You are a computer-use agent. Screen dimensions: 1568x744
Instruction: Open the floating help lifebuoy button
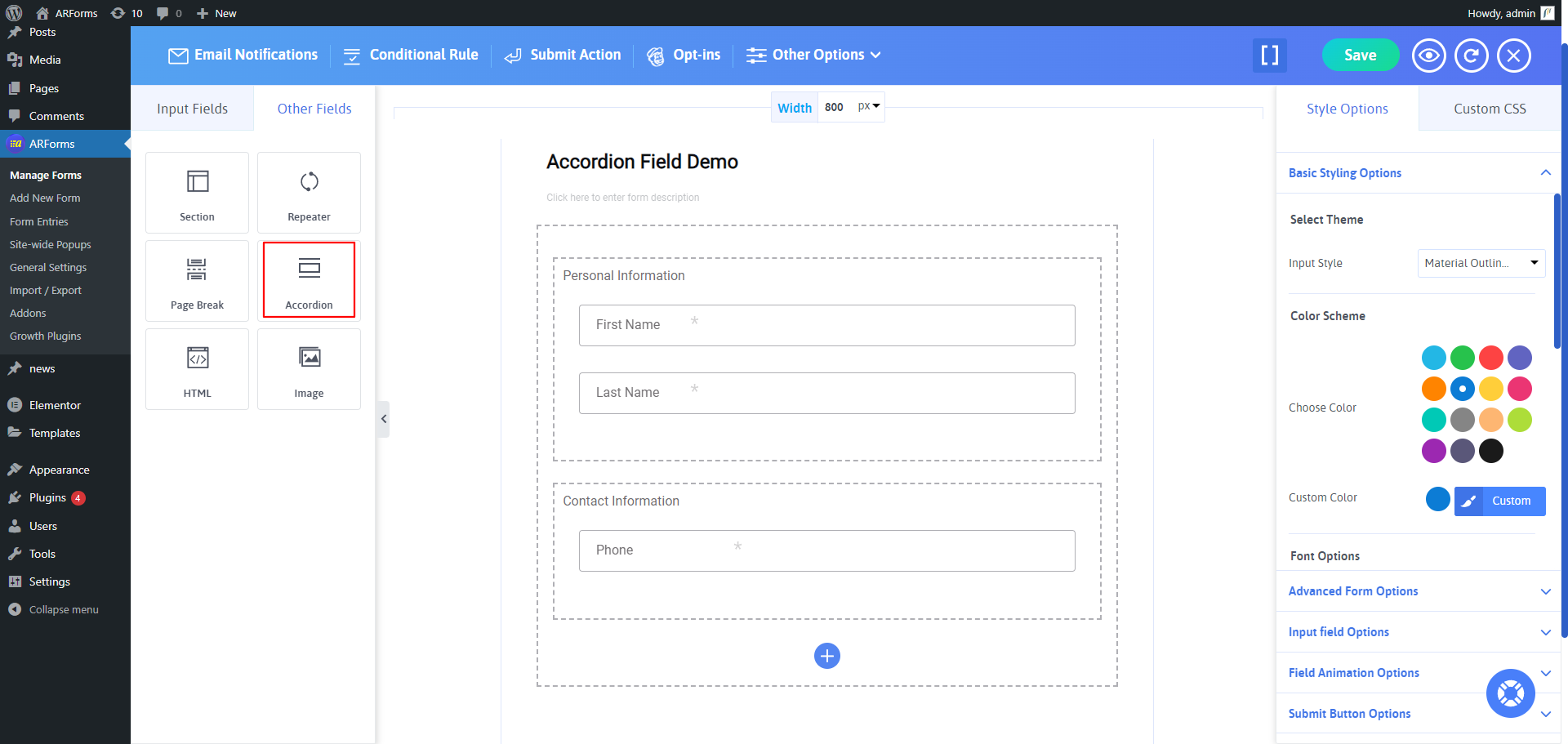[1510, 693]
